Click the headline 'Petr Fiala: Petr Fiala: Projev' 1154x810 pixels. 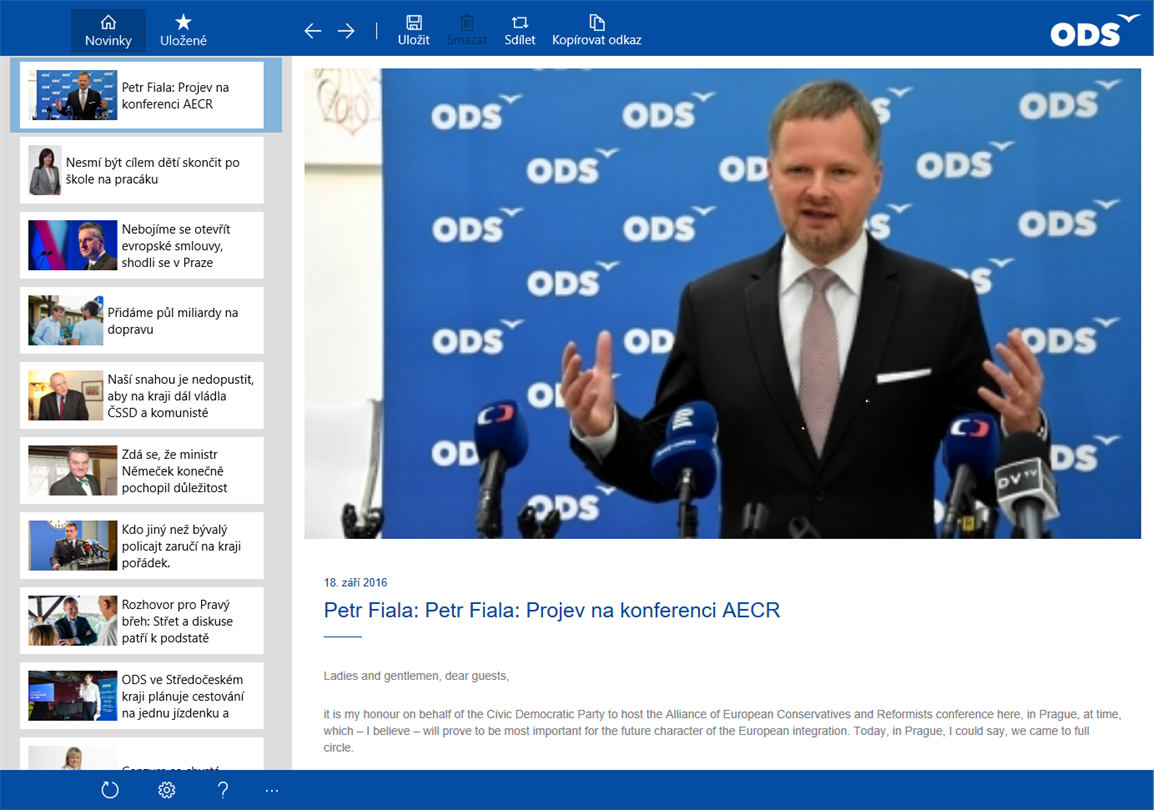552,611
